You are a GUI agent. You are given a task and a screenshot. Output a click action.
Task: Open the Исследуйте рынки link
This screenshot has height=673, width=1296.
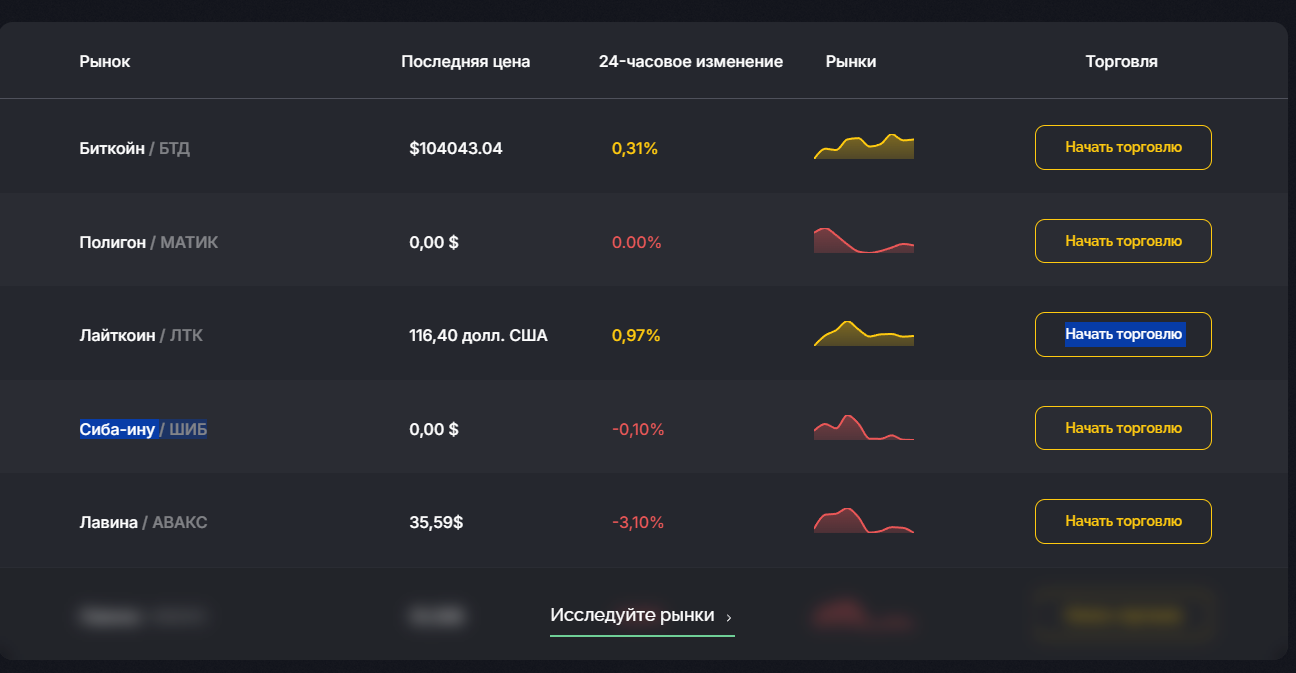642,616
